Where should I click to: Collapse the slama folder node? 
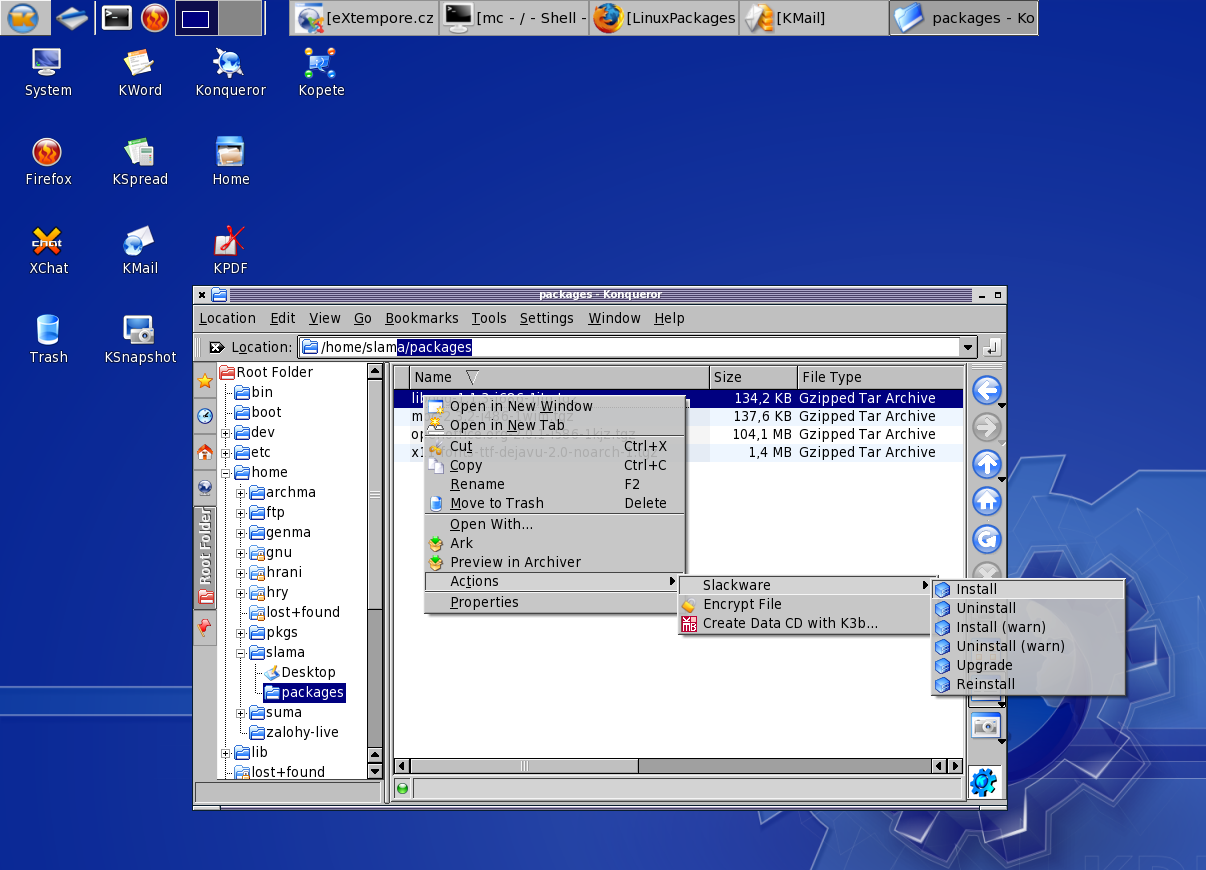[x=241, y=653]
